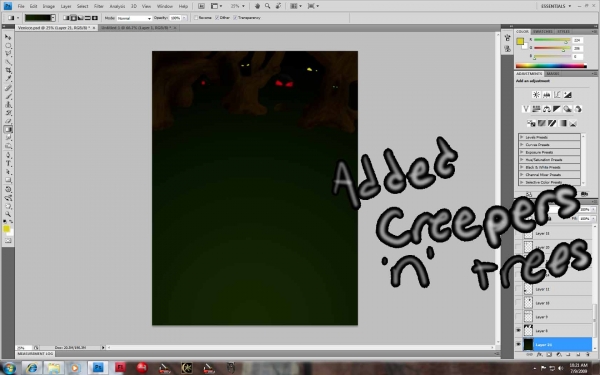Screen dimensions: 600x375
Task: Open the File menu
Action: pyautogui.click(x=21, y=6)
